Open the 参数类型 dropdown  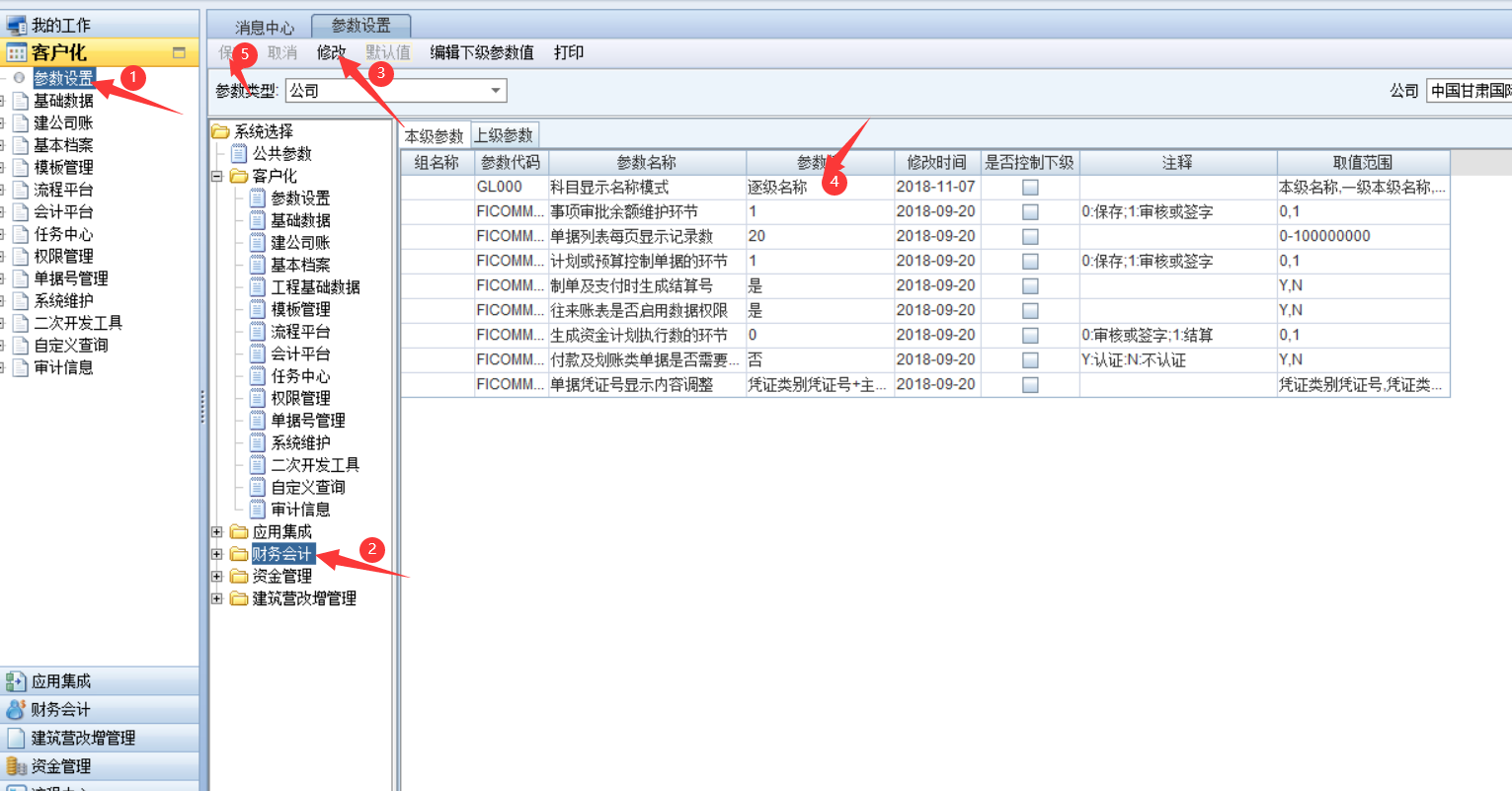[x=496, y=91]
